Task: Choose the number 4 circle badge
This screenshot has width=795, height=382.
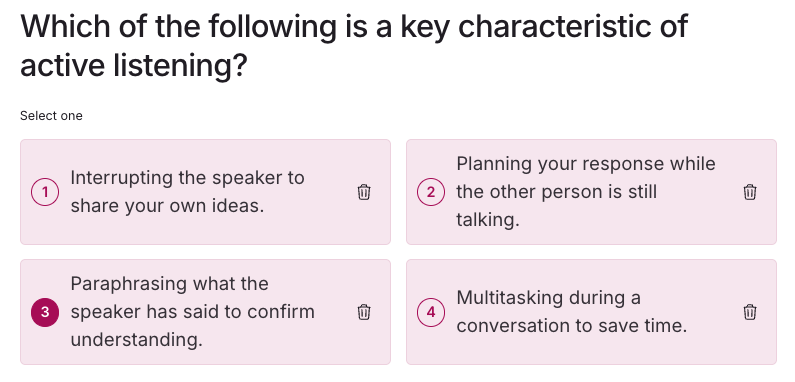Action: [431, 312]
